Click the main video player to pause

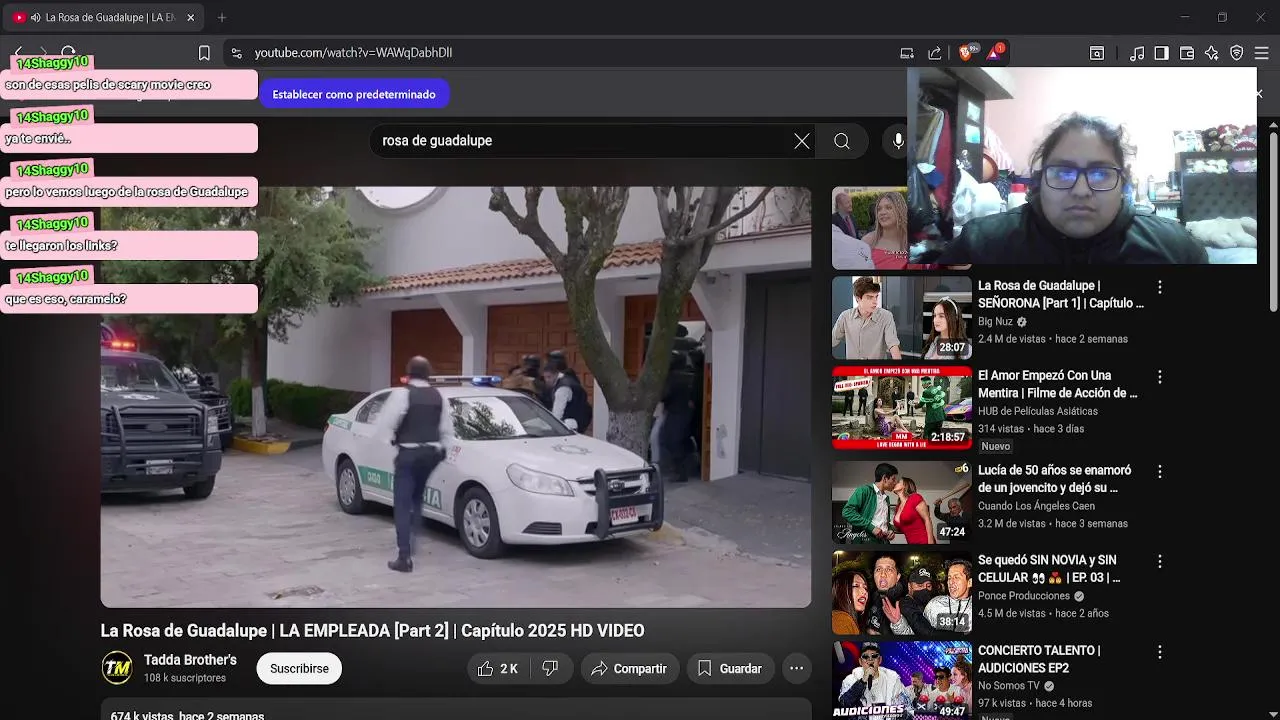456,397
